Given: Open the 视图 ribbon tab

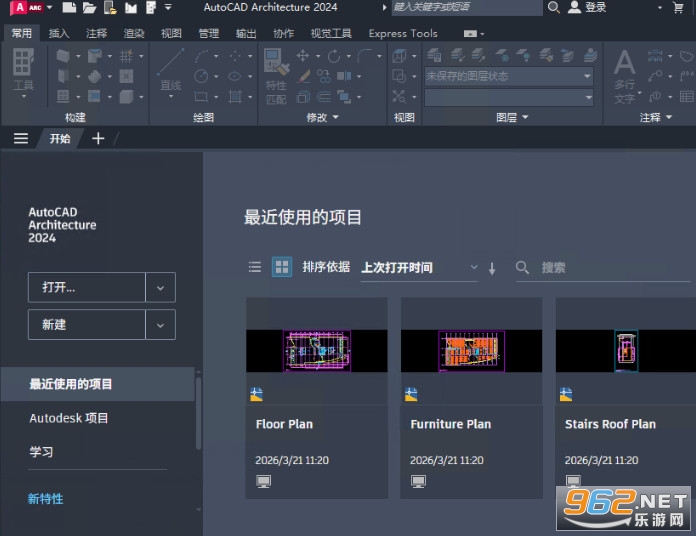Looking at the screenshot, I should pyautogui.click(x=171, y=33).
